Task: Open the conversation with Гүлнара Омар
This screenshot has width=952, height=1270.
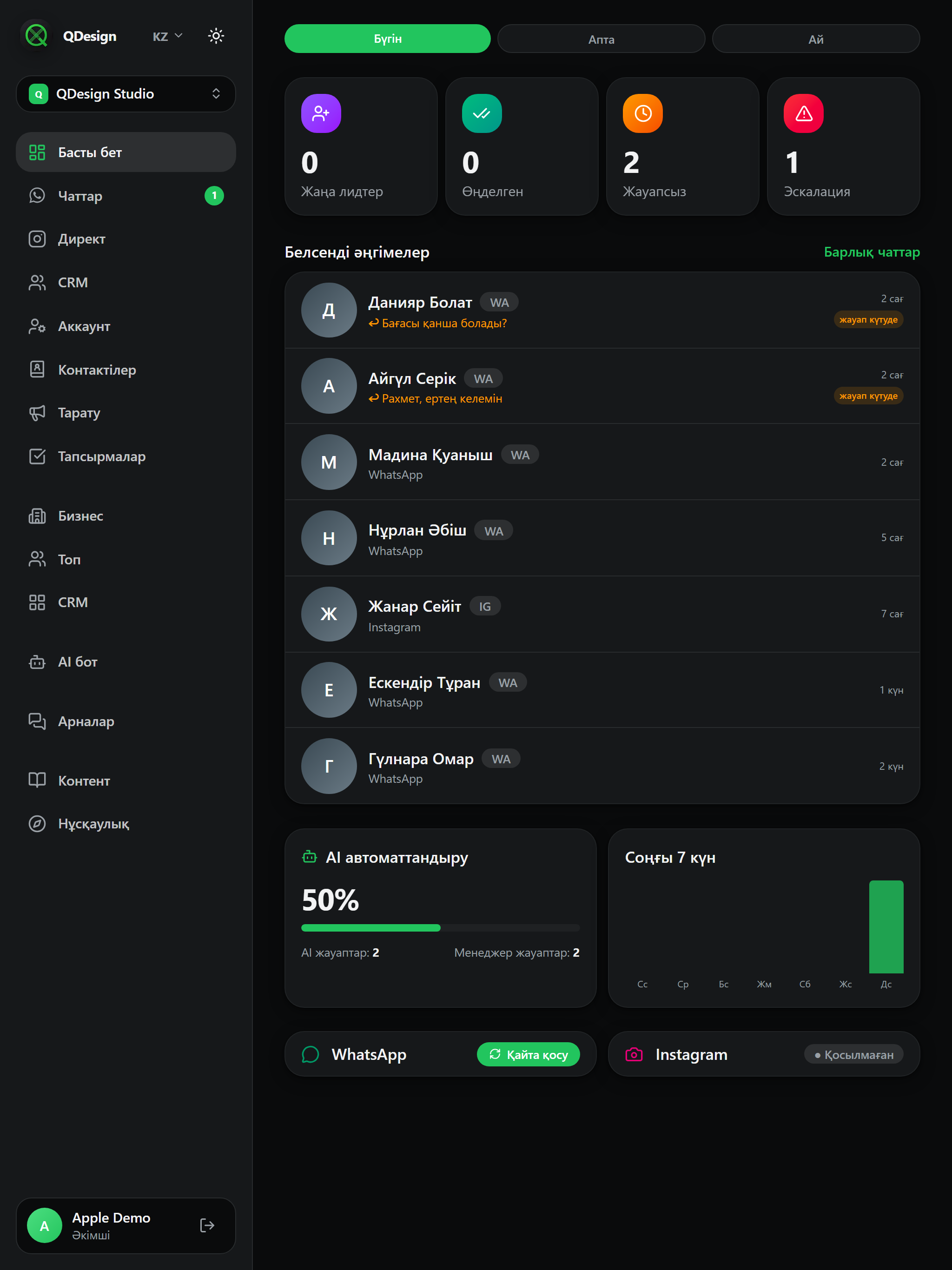Action: point(602,766)
